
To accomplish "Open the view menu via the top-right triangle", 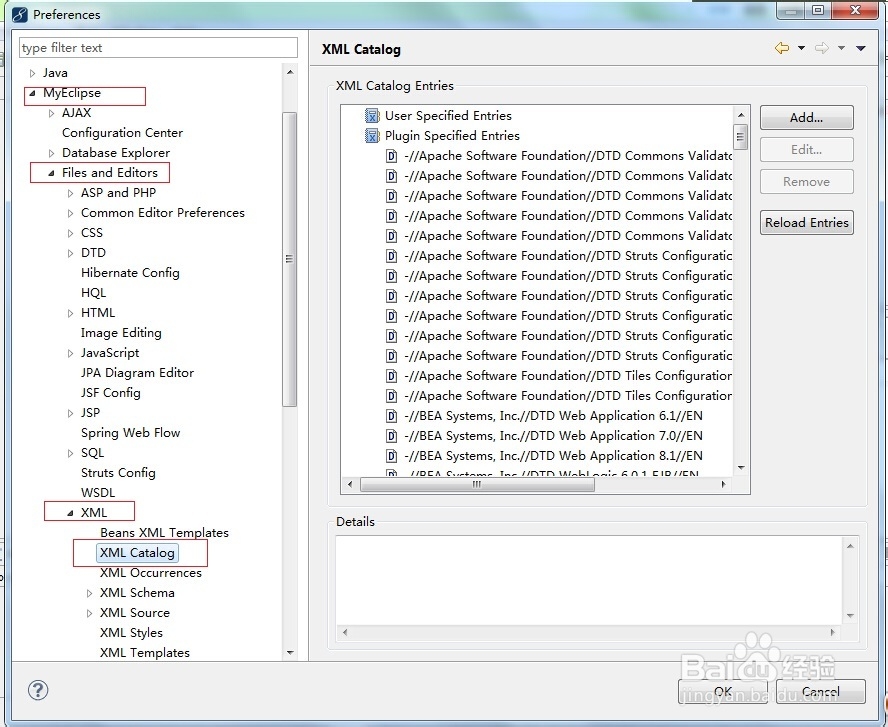I will [x=862, y=48].
